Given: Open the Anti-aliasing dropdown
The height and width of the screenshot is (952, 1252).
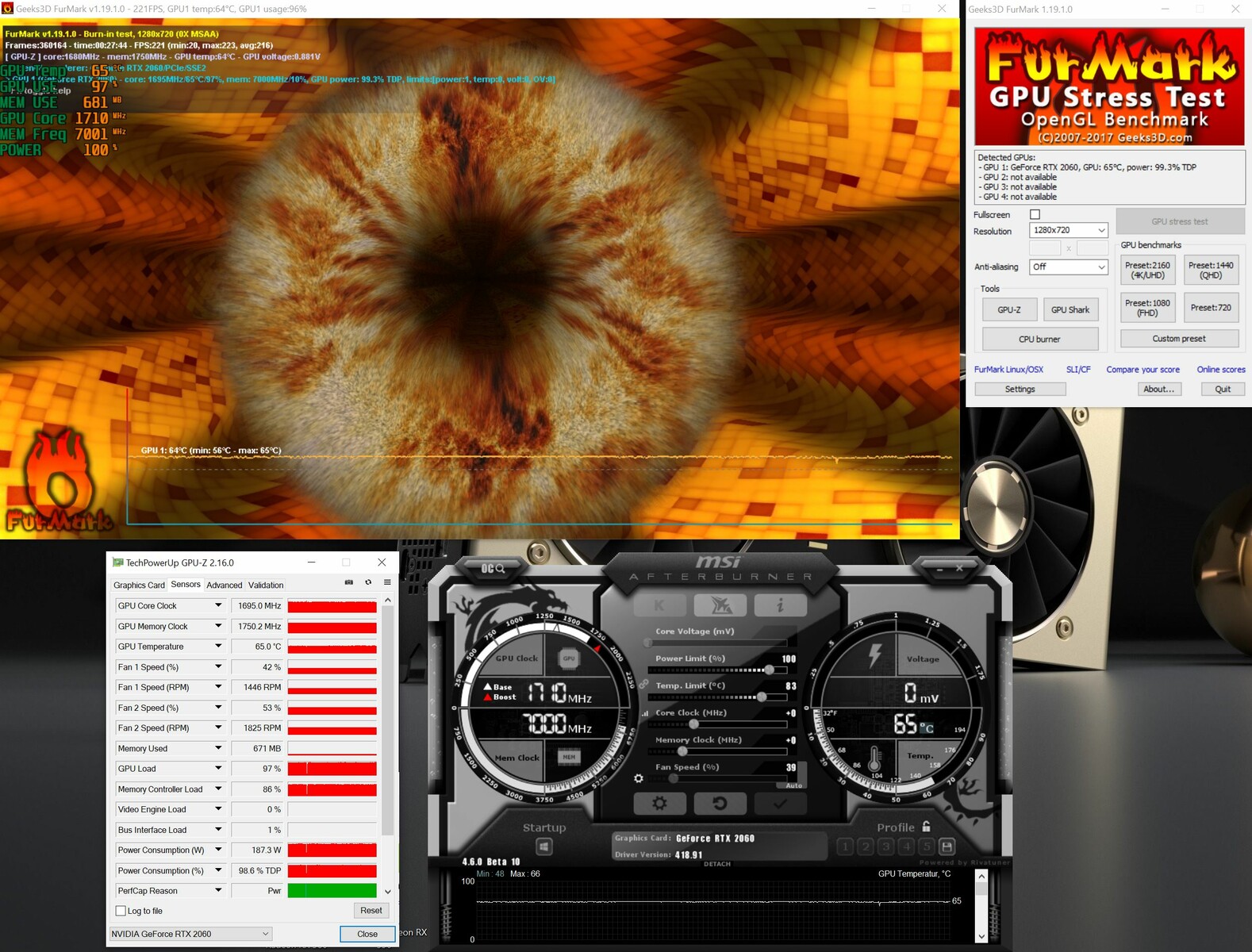Looking at the screenshot, I should pos(1068,267).
